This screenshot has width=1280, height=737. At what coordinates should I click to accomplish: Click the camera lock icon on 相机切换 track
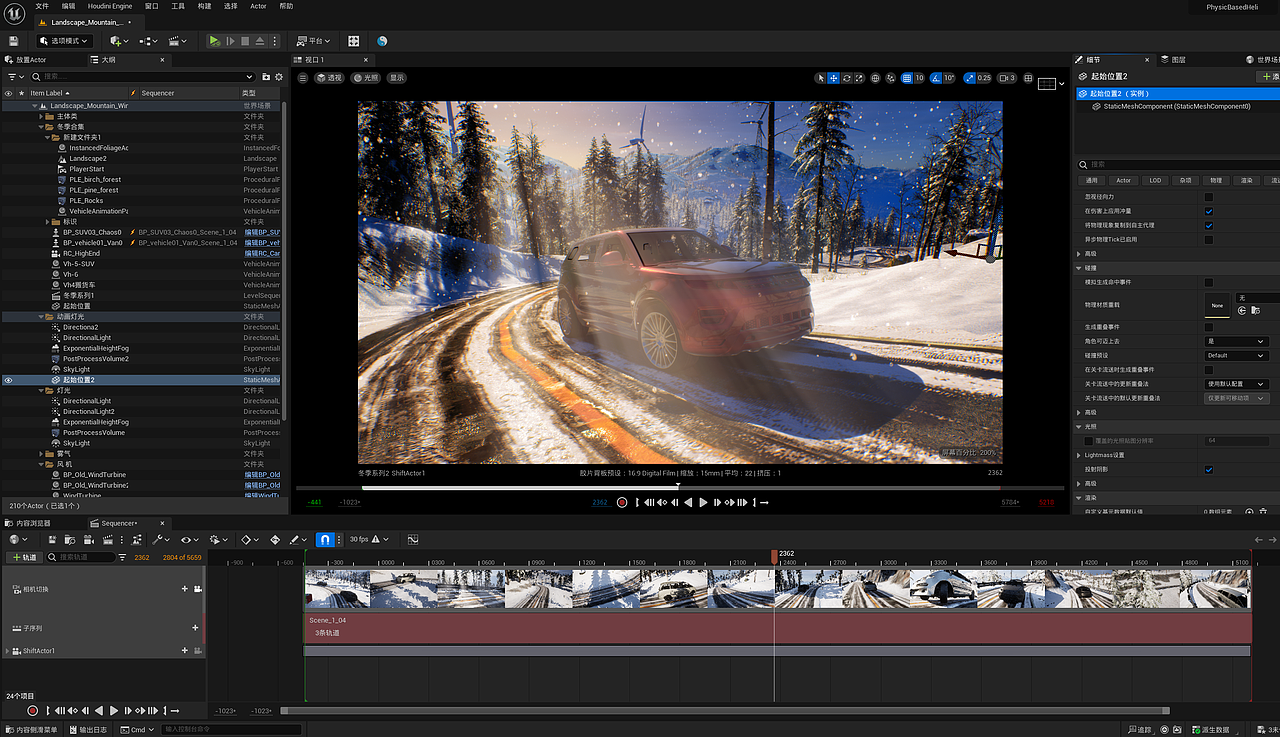click(197, 589)
